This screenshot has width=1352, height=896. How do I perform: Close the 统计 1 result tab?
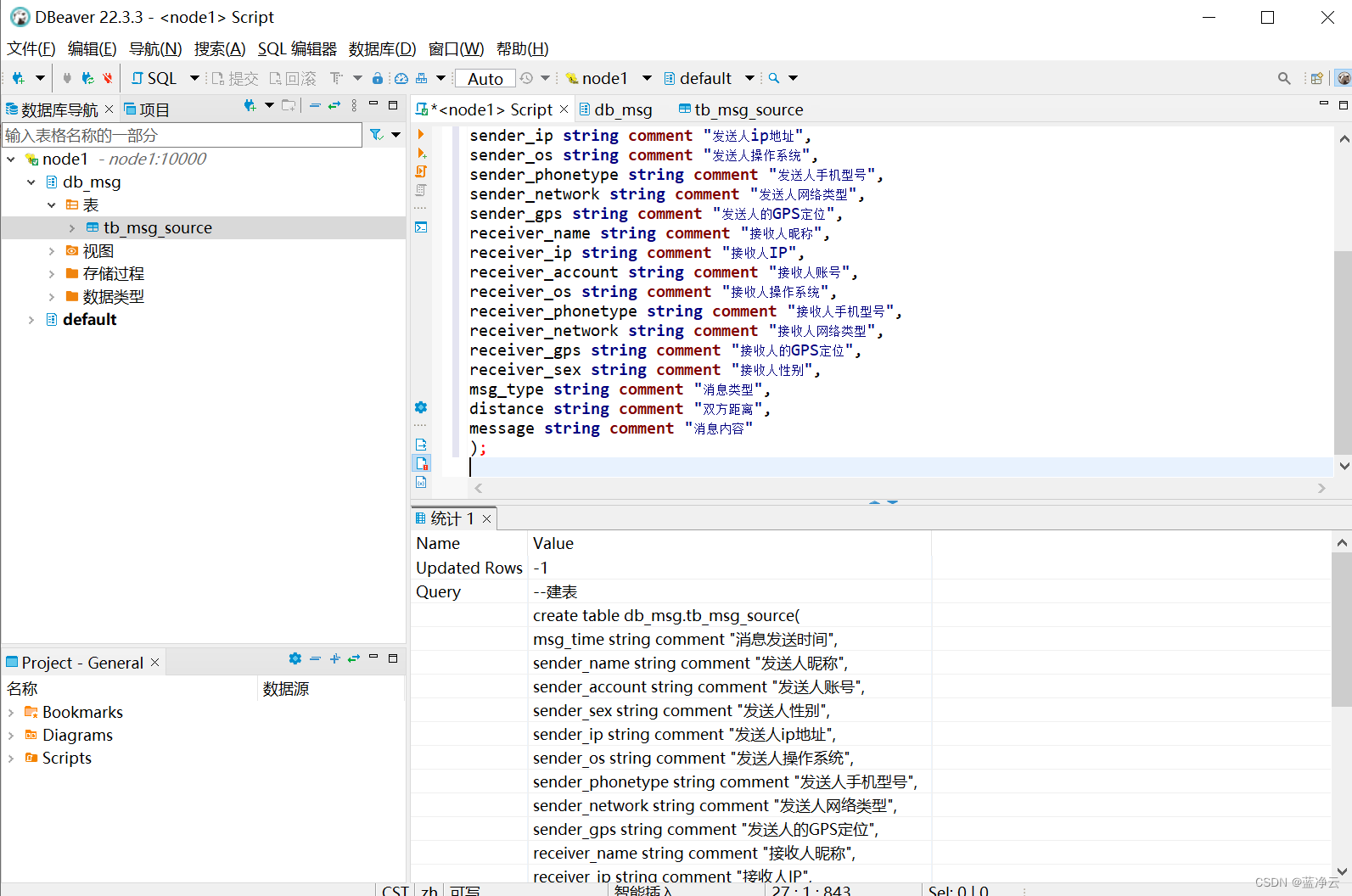point(486,518)
